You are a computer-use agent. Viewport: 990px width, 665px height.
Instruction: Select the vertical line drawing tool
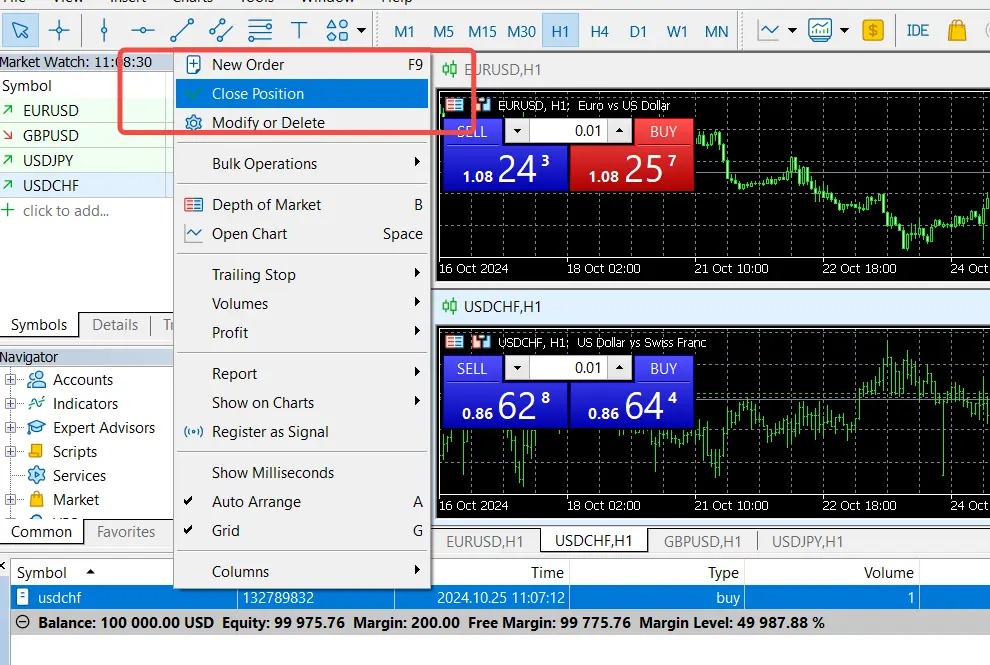pos(103,30)
